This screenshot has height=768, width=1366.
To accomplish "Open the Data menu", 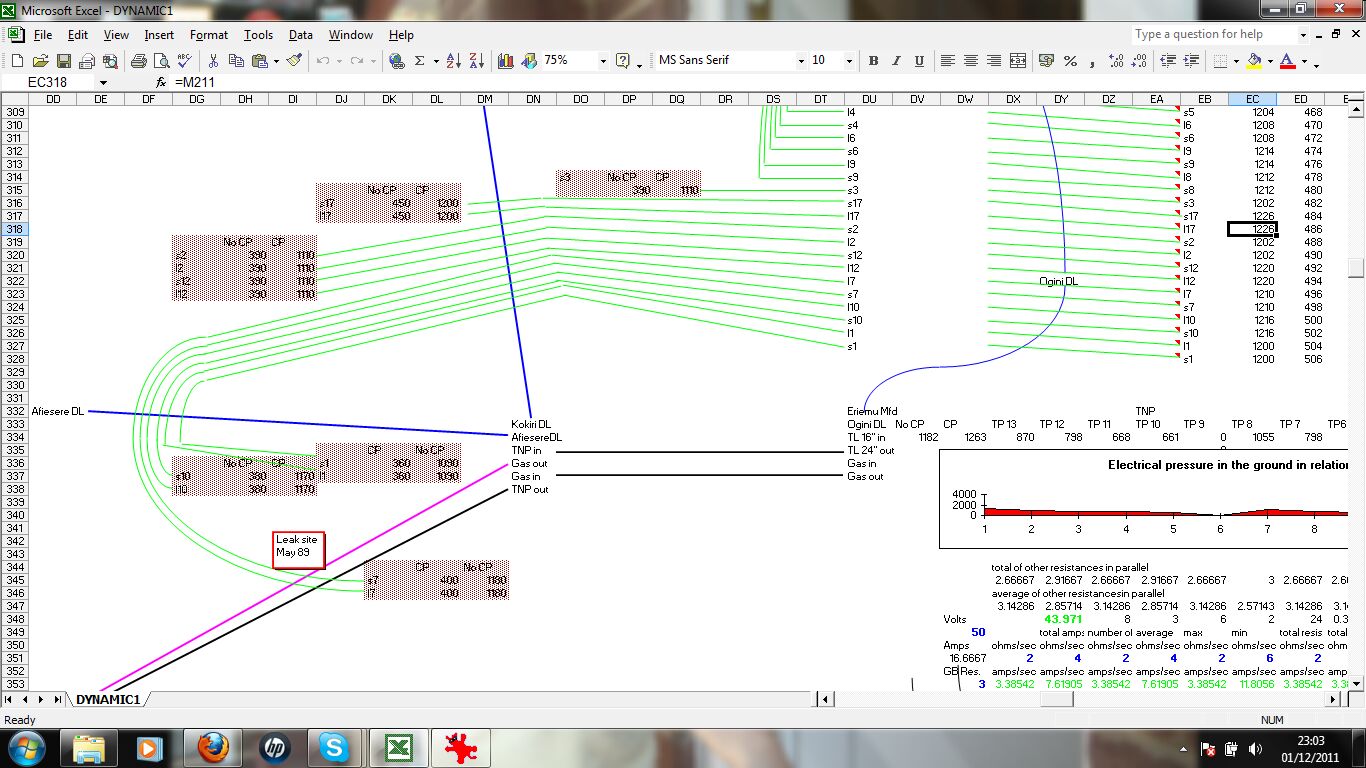I will tap(300, 35).
